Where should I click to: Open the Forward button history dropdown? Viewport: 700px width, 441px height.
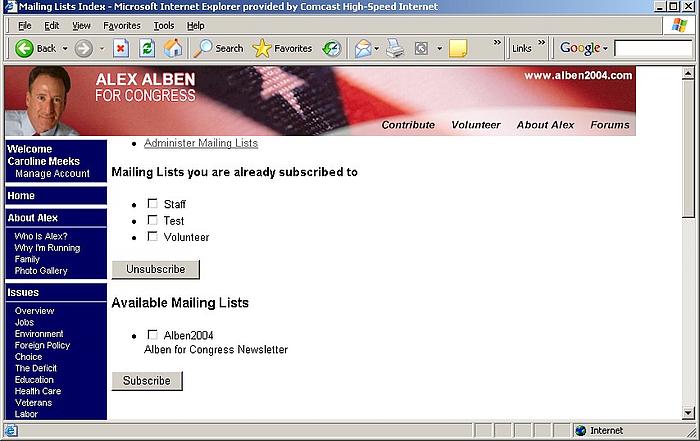point(102,48)
